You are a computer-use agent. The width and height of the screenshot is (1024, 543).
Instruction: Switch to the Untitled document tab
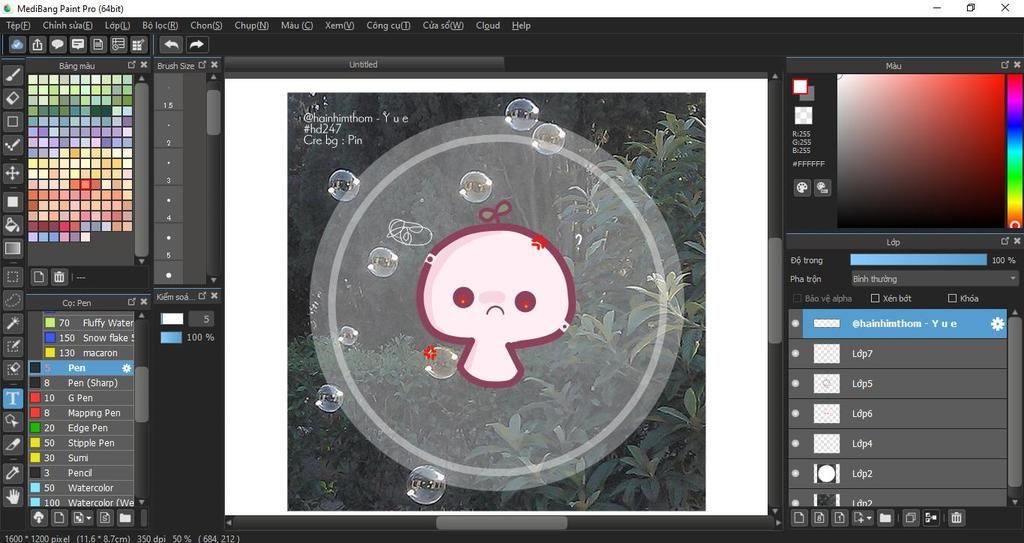coord(363,64)
